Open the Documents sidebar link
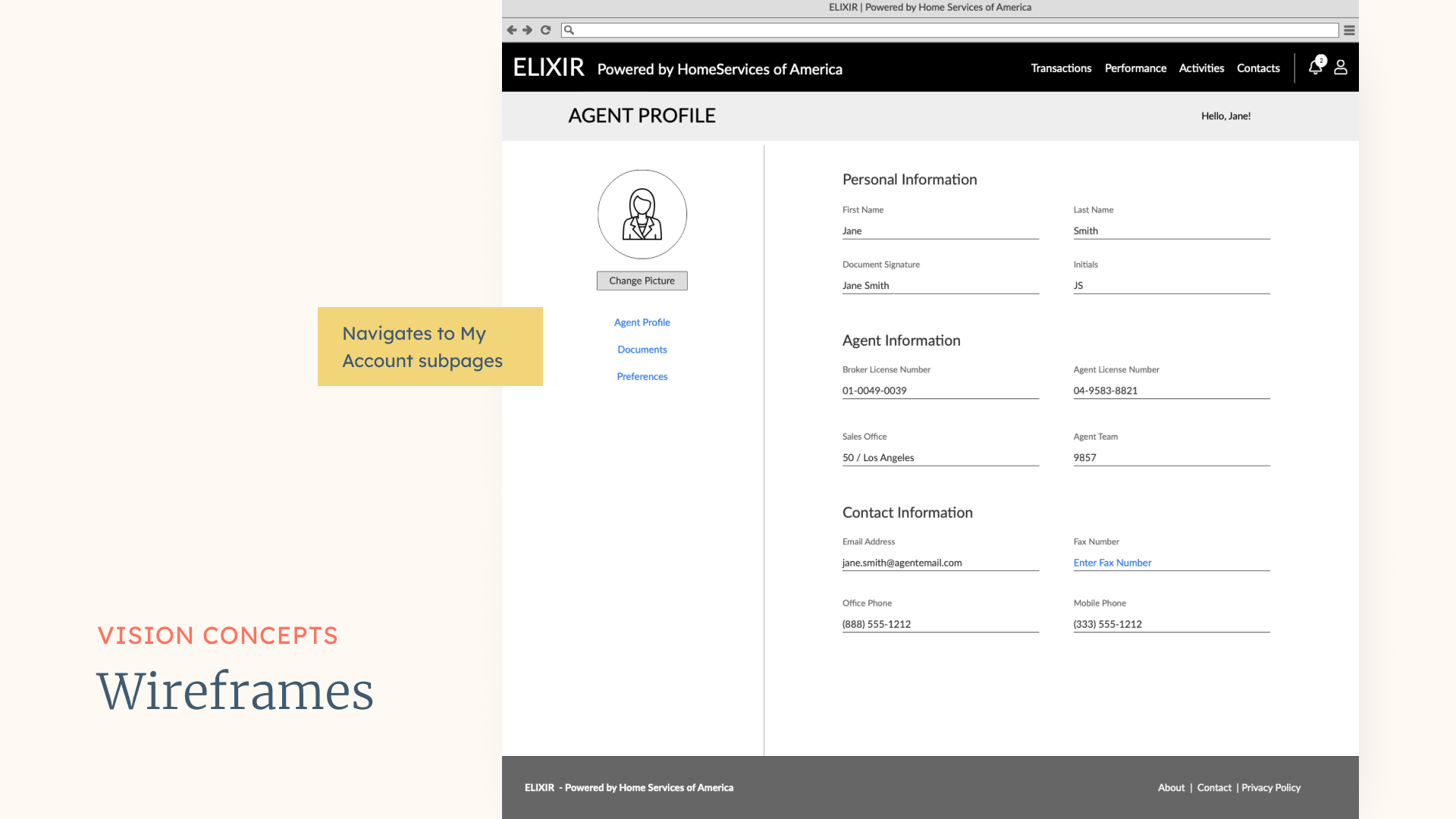Viewport: 1456px width, 819px height. tap(642, 350)
